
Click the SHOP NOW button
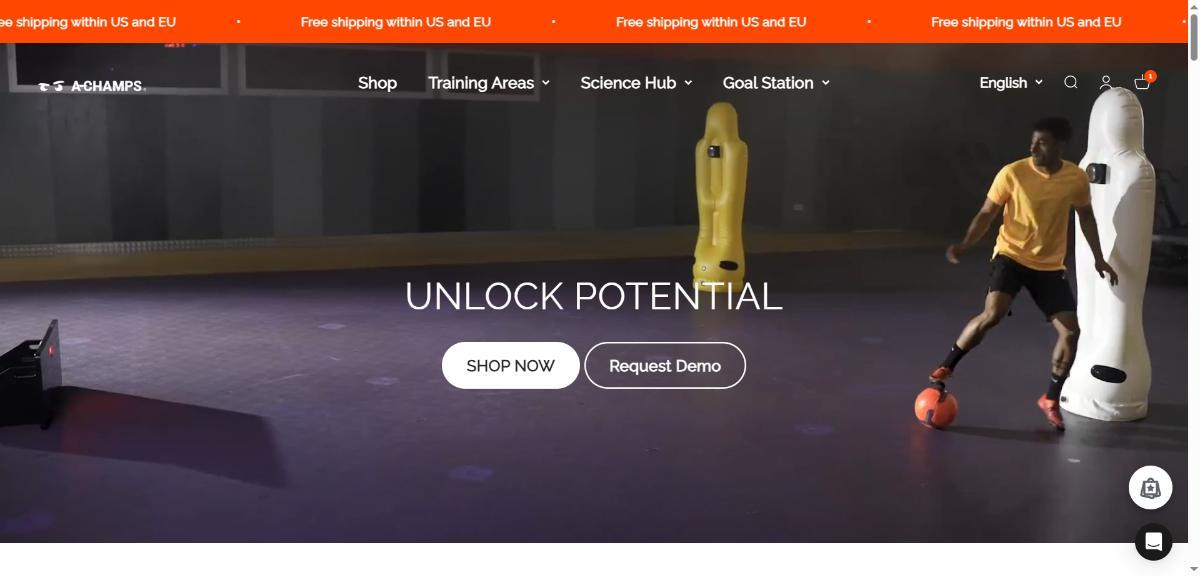[510, 365]
